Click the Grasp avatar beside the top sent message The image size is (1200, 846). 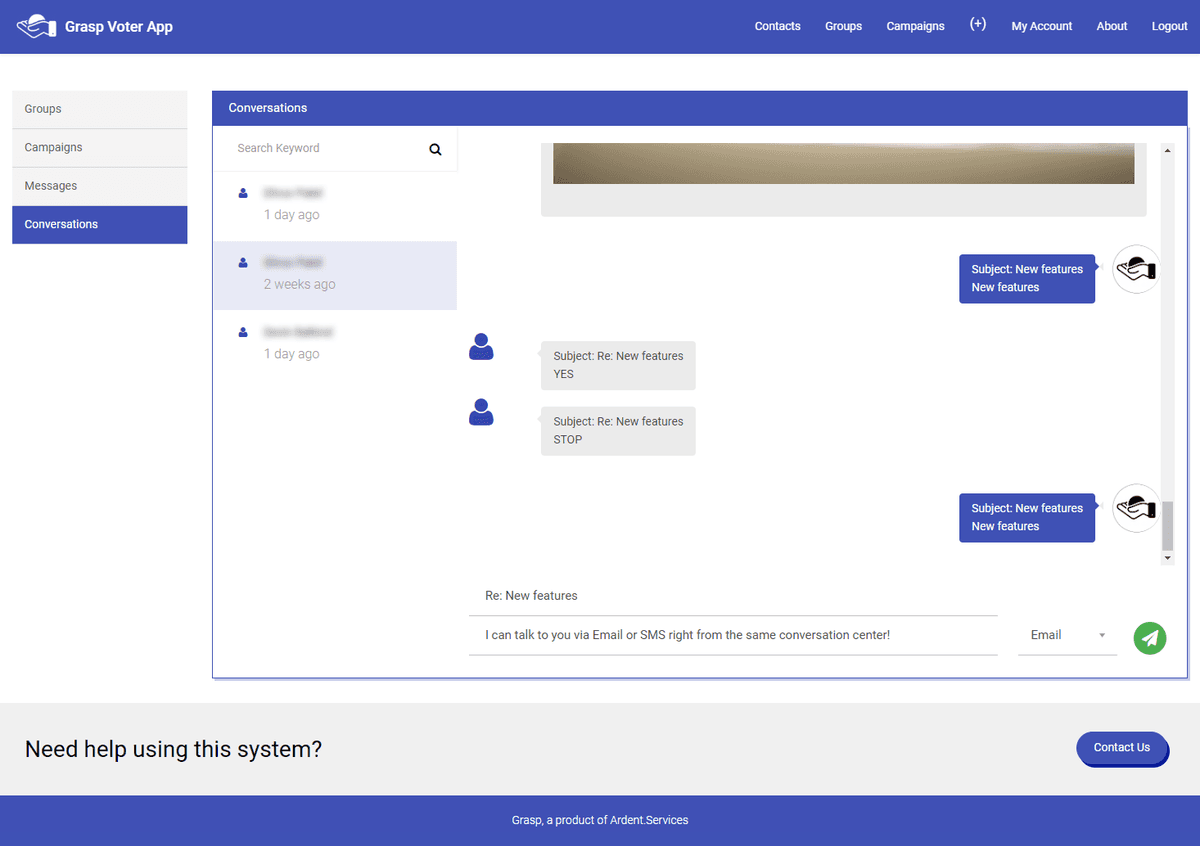pos(1136,269)
